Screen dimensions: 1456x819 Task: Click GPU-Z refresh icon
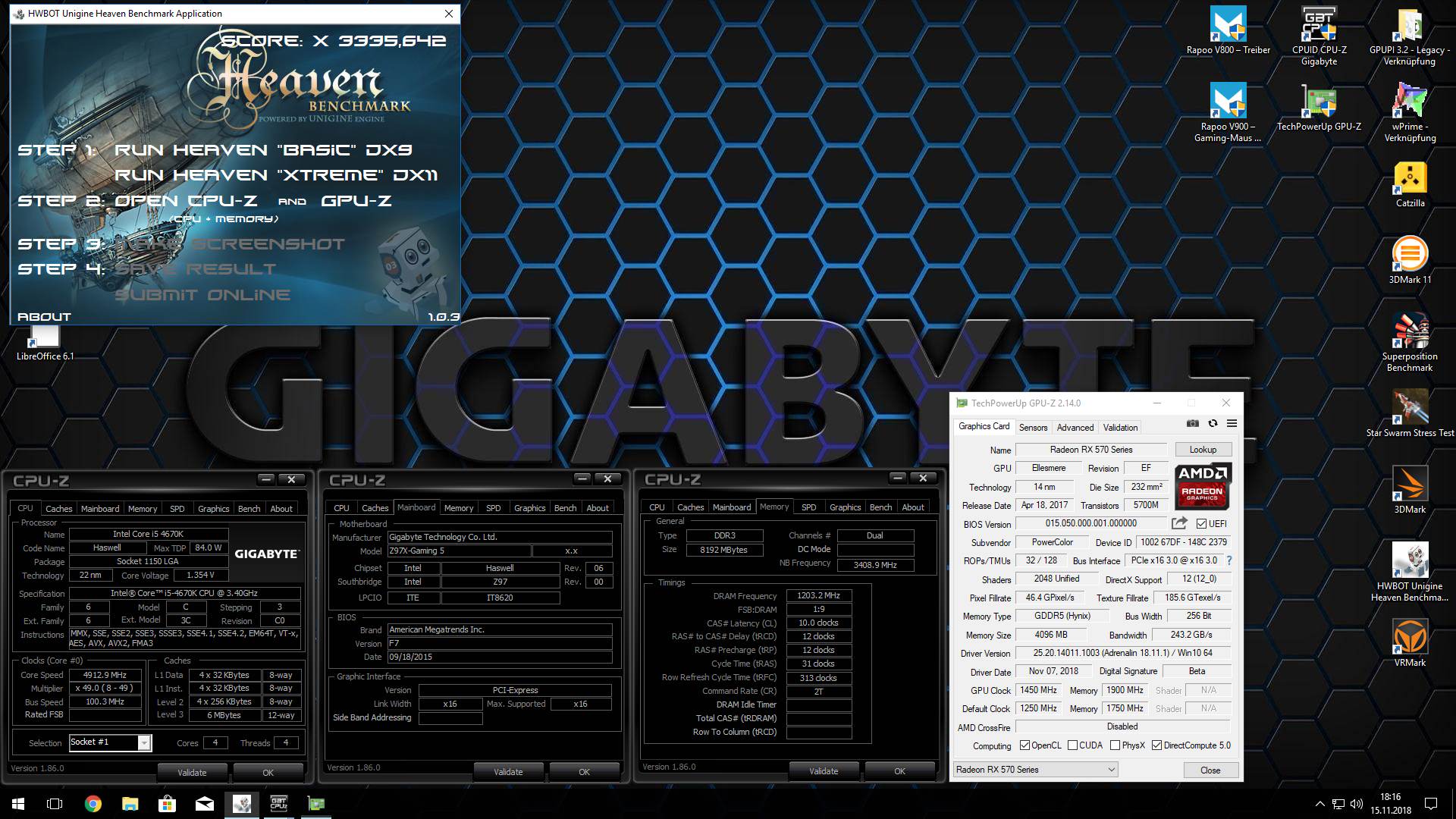[1213, 423]
